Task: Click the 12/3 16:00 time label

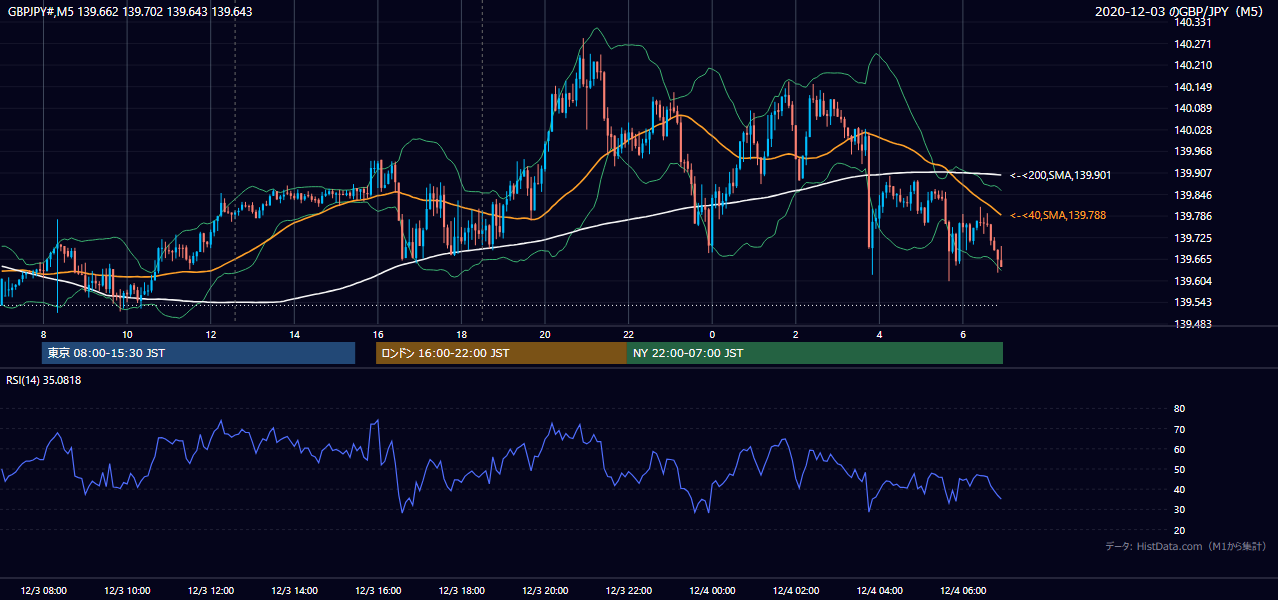Action: pyautogui.click(x=378, y=591)
